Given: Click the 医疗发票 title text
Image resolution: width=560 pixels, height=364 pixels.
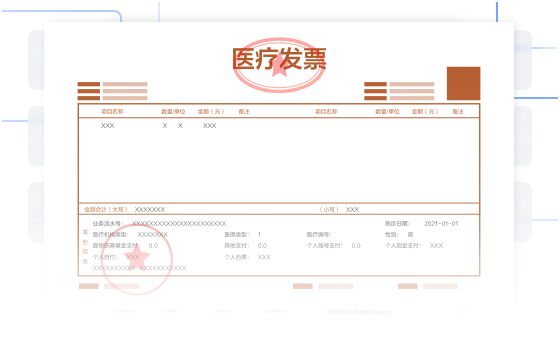Looking at the screenshot, I should [279, 59].
